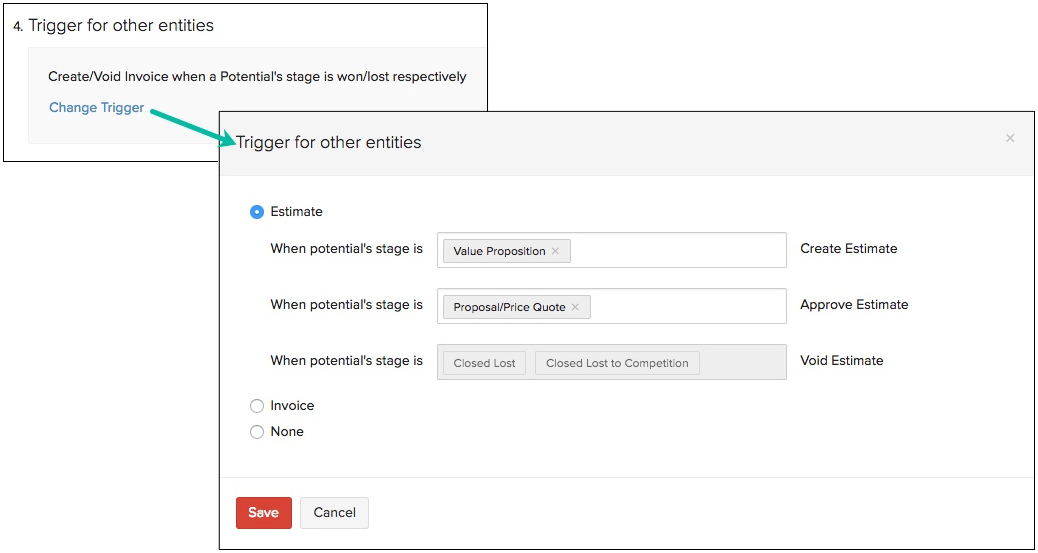The width and height of the screenshot is (1038, 553).
Task: Open the Create Estimate stage selector field
Action: pos(680,250)
